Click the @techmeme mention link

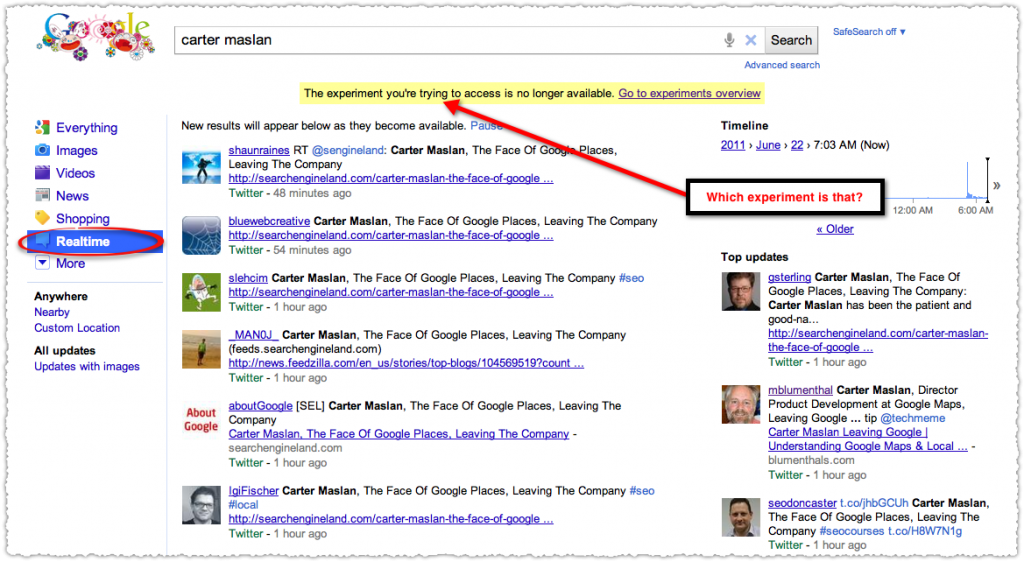(x=913, y=418)
